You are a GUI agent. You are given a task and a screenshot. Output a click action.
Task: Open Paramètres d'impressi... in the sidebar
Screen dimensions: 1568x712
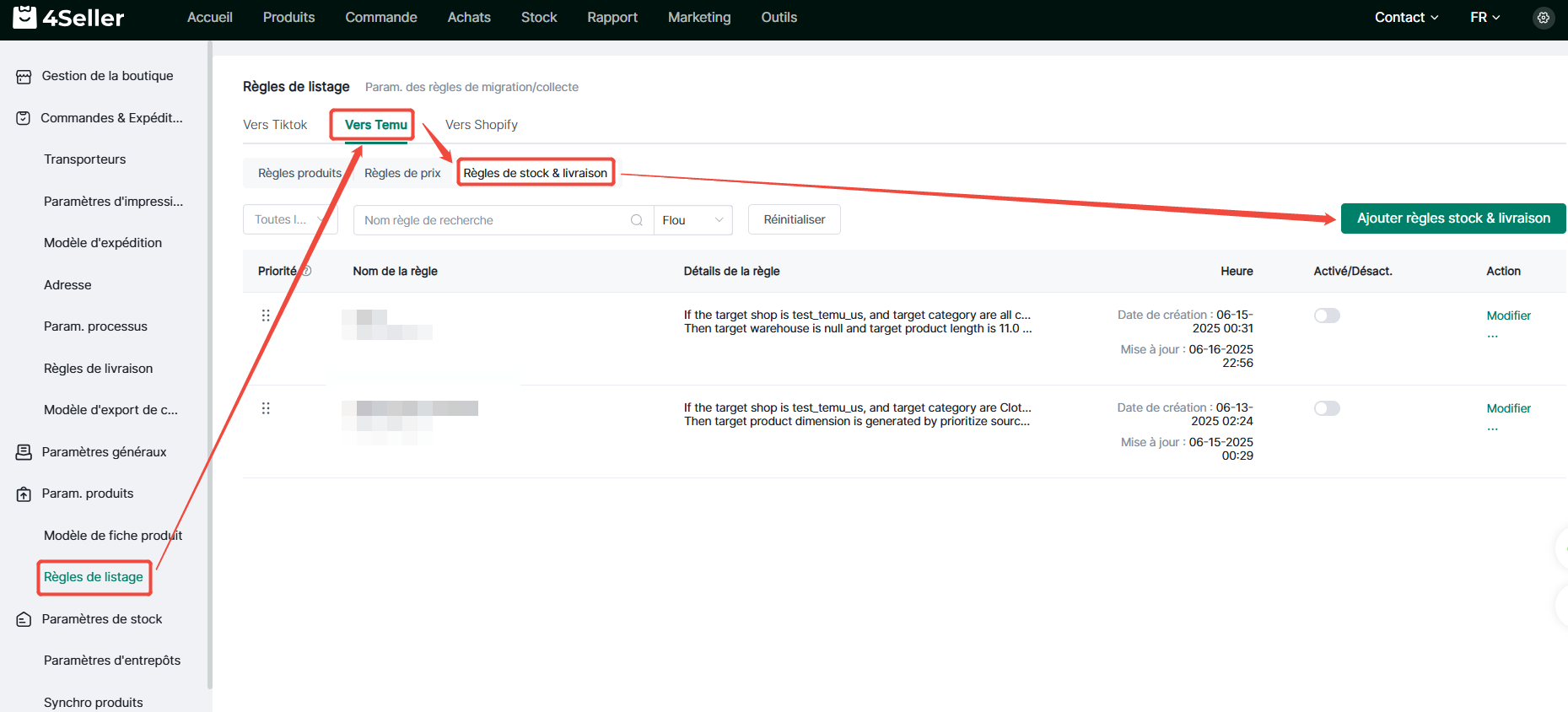(x=113, y=202)
